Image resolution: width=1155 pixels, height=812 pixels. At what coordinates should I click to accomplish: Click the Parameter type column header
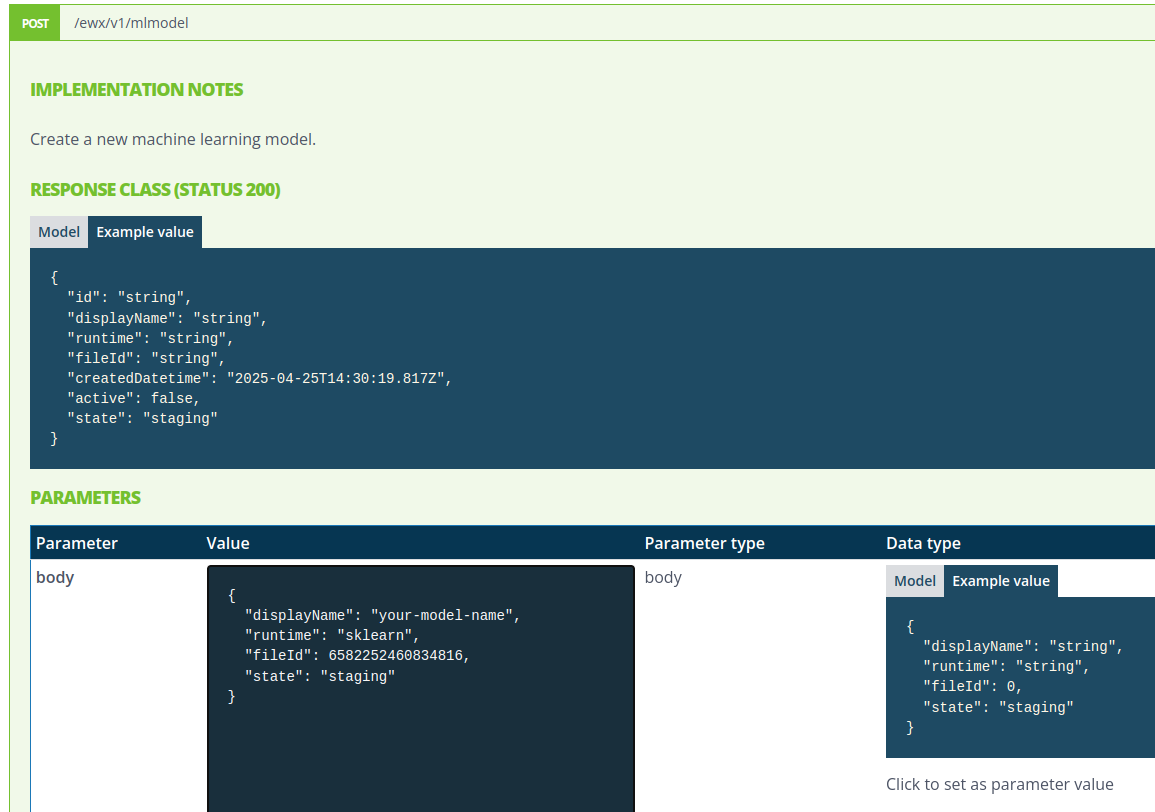click(x=704, y=543)
